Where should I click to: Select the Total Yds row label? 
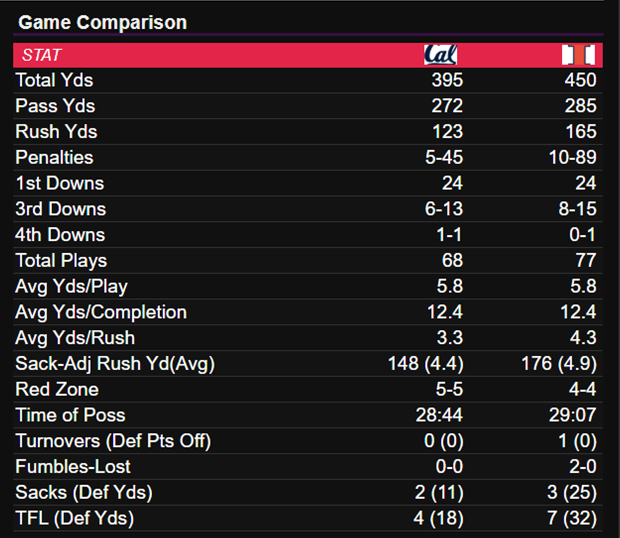(x=54, y=80)
